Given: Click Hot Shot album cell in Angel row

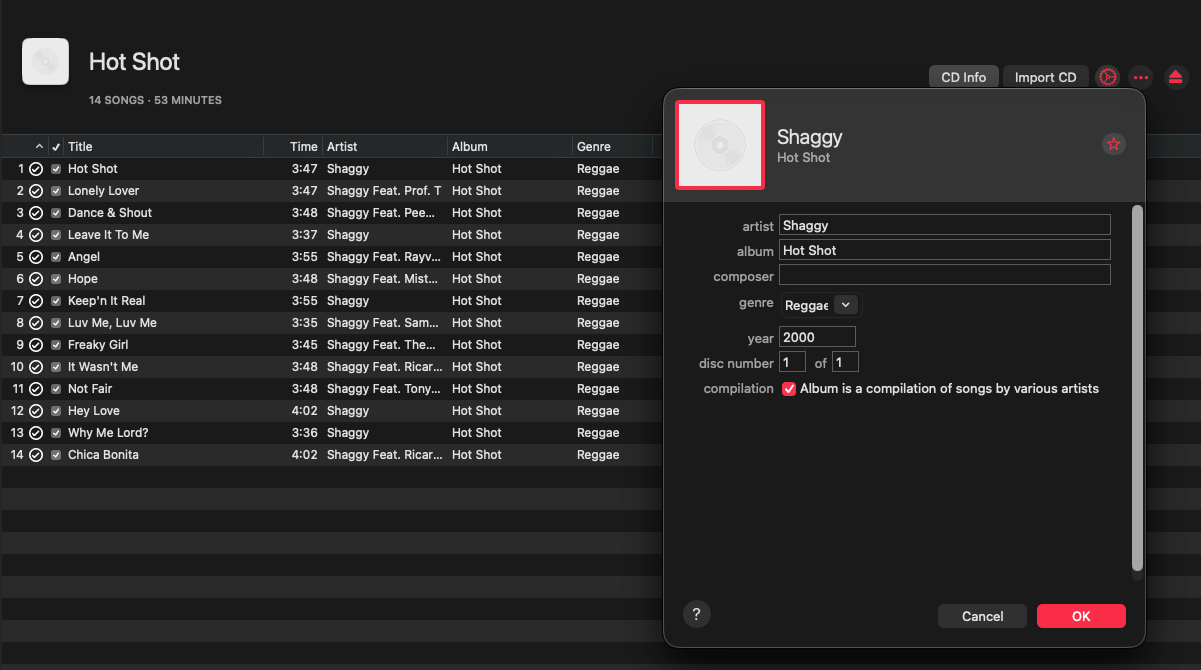Looking at the screenshot, I should point(477,257).
